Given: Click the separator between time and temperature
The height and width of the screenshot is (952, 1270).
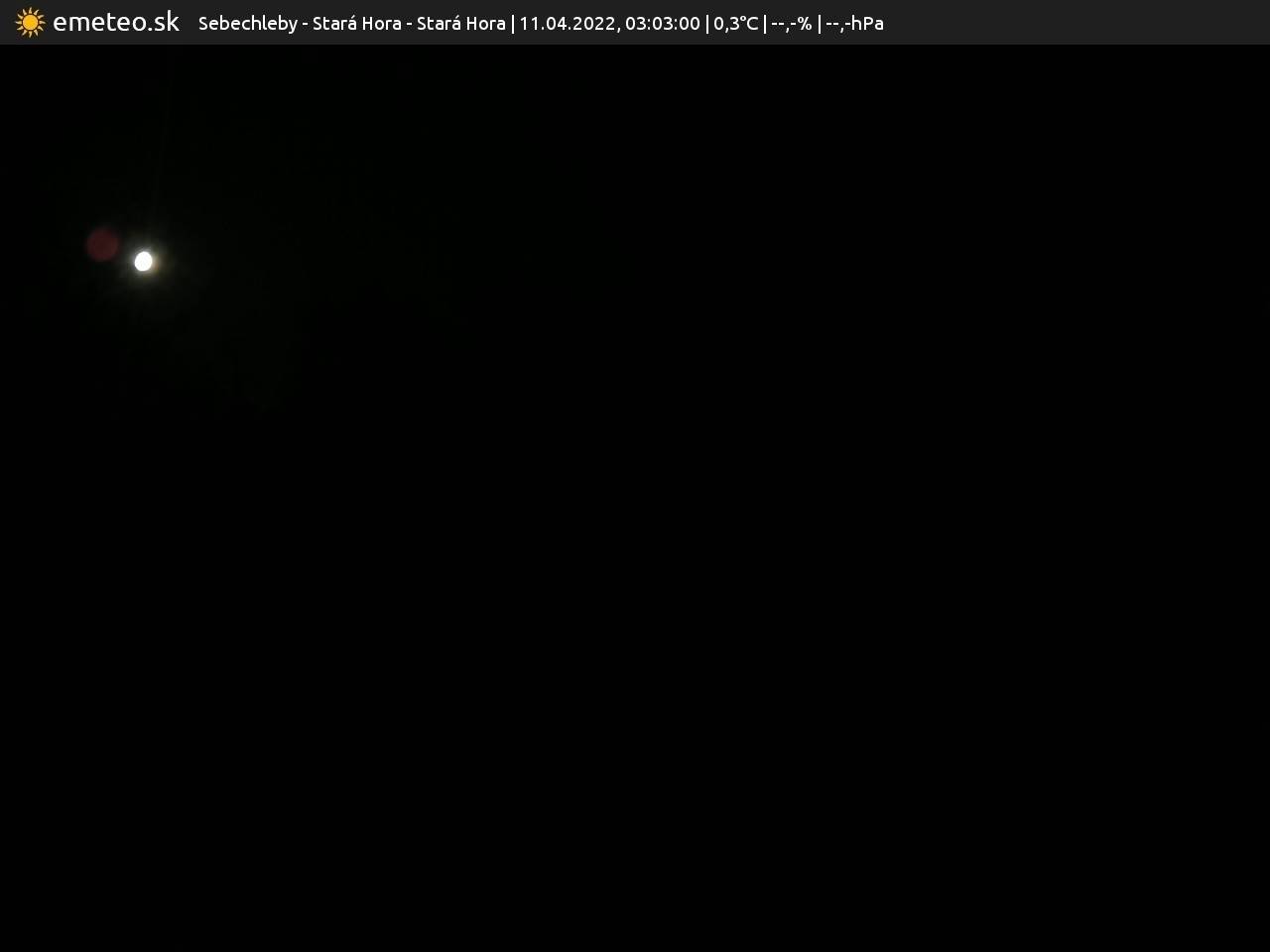Looking at the screenshot, I should 706,23.
